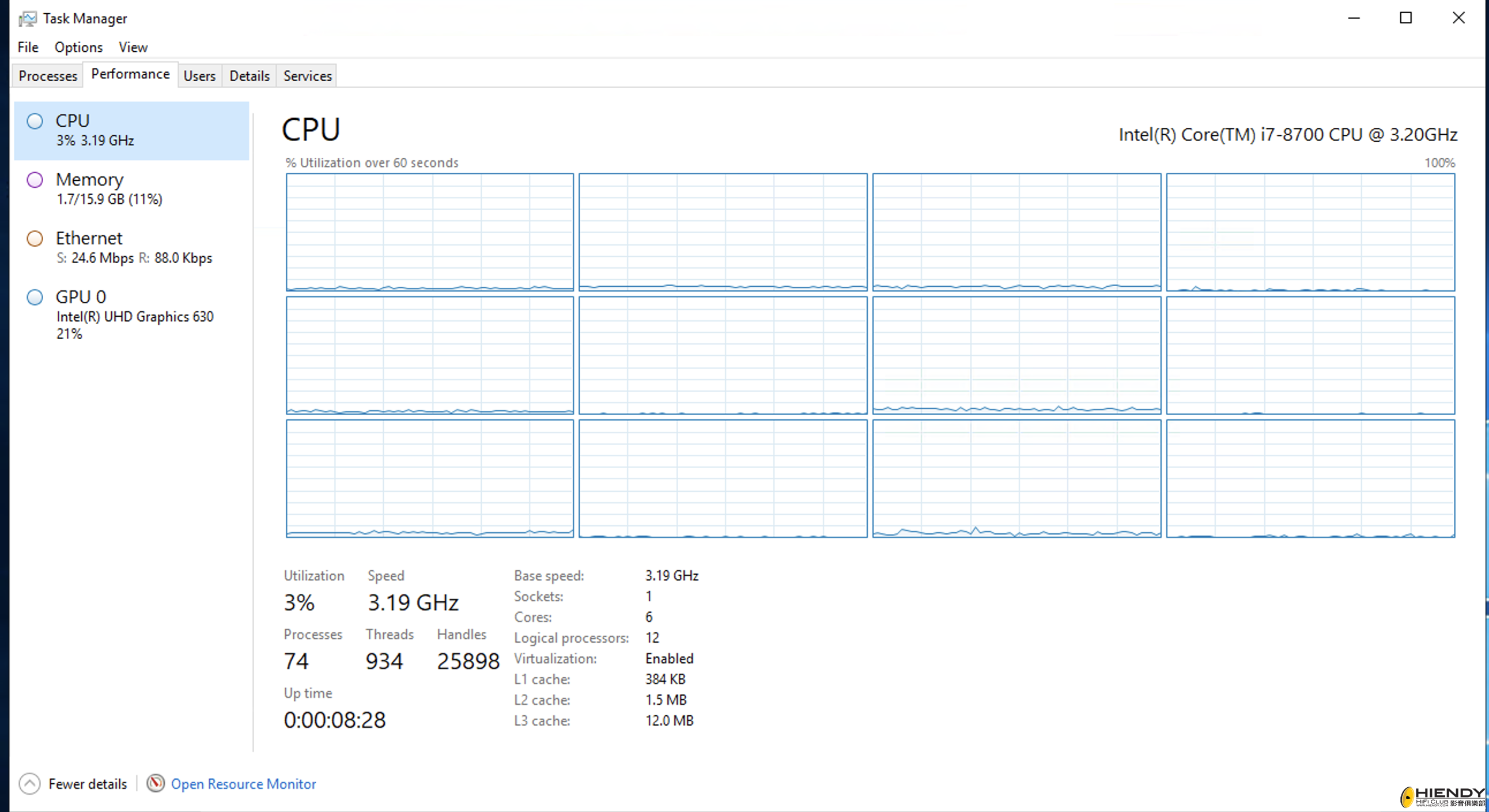The image size is (1489, 812).
Task: Collapse the window with Fewer details
Action: (x=88, y=784)
